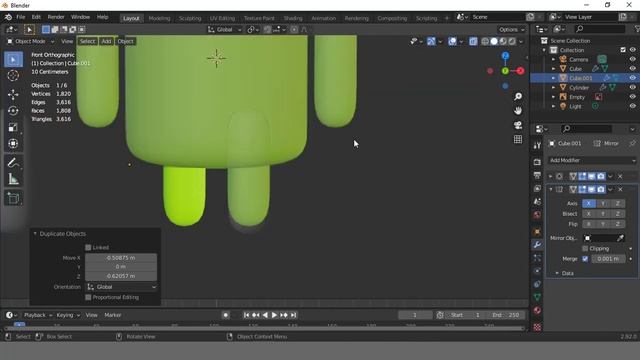Enable Linked checkbox in Duplicate Objects
Image resolution: width=640 pixels, height=360 pixels.
88,247
